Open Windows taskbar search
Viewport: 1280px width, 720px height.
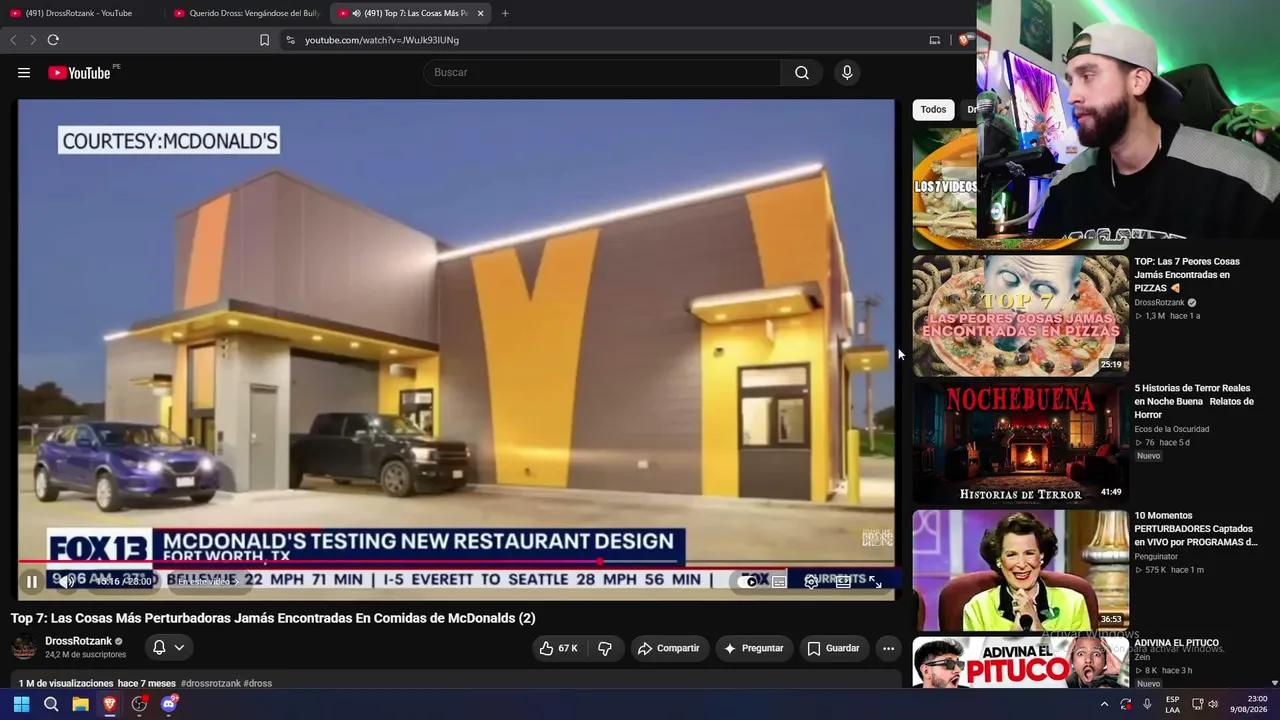point(51,704)
